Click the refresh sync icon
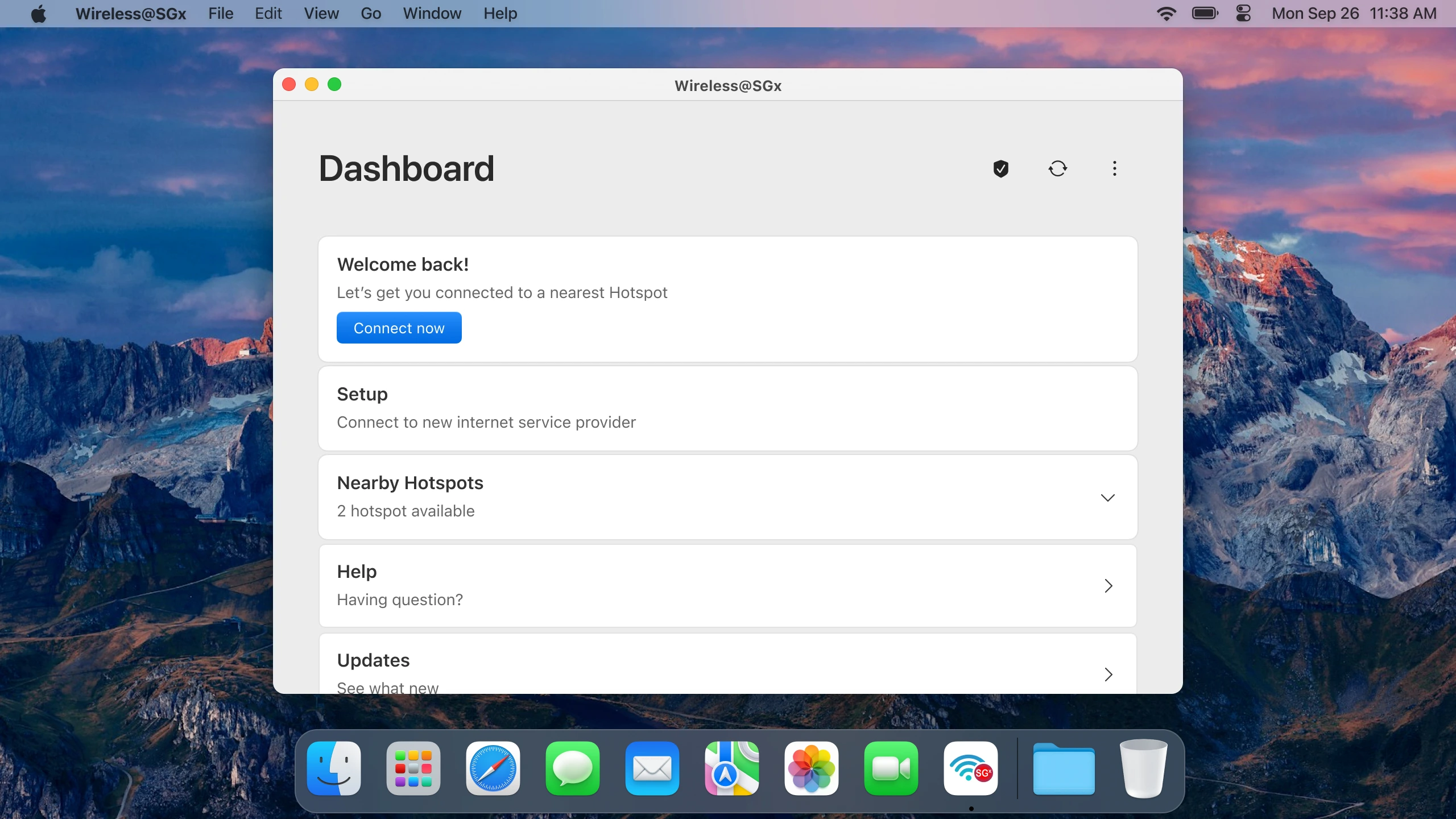This screenshot has width=1456, height=819. (x=1057, y=168)
